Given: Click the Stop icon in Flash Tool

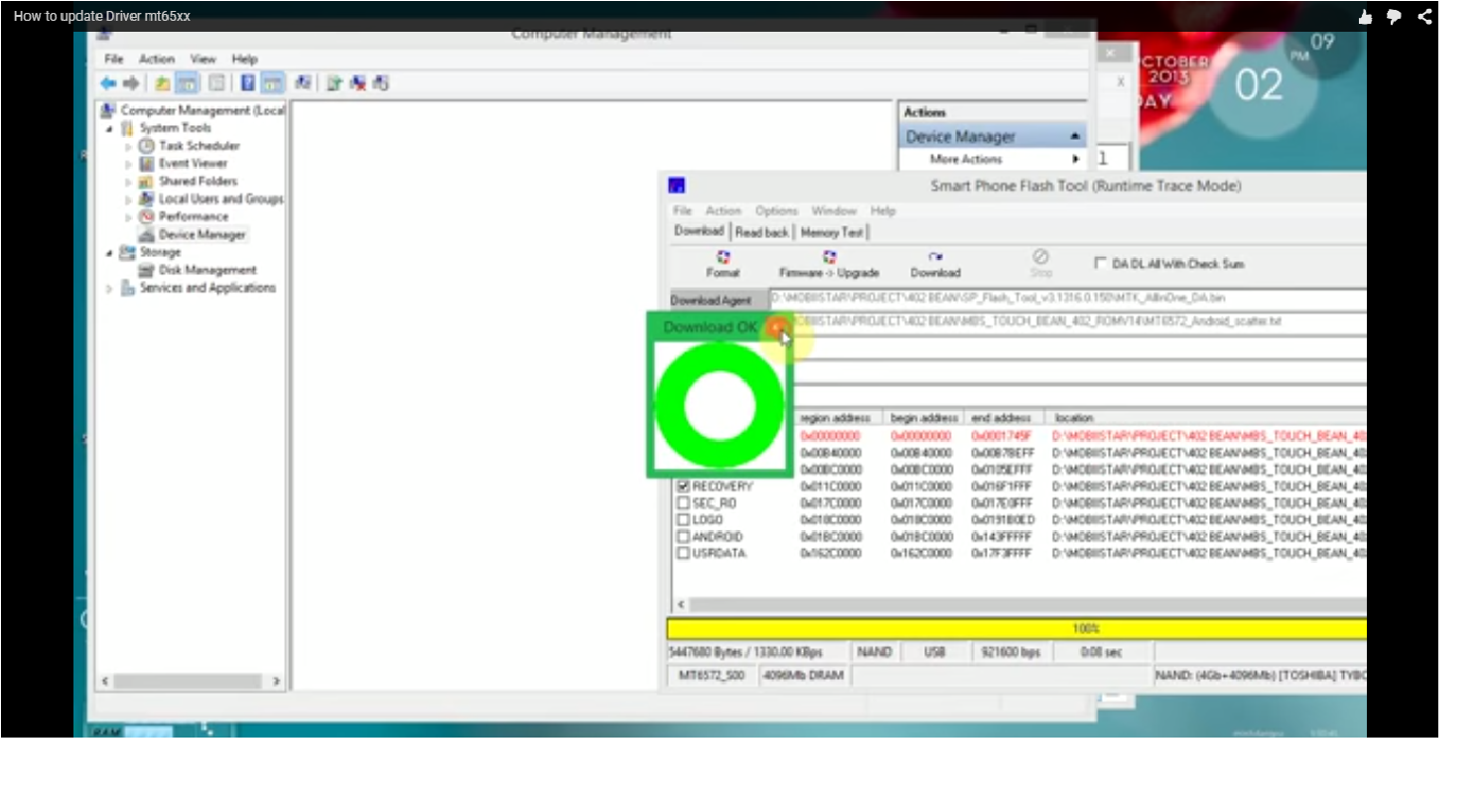Looking at the screenshot, I should [1040, 257].
